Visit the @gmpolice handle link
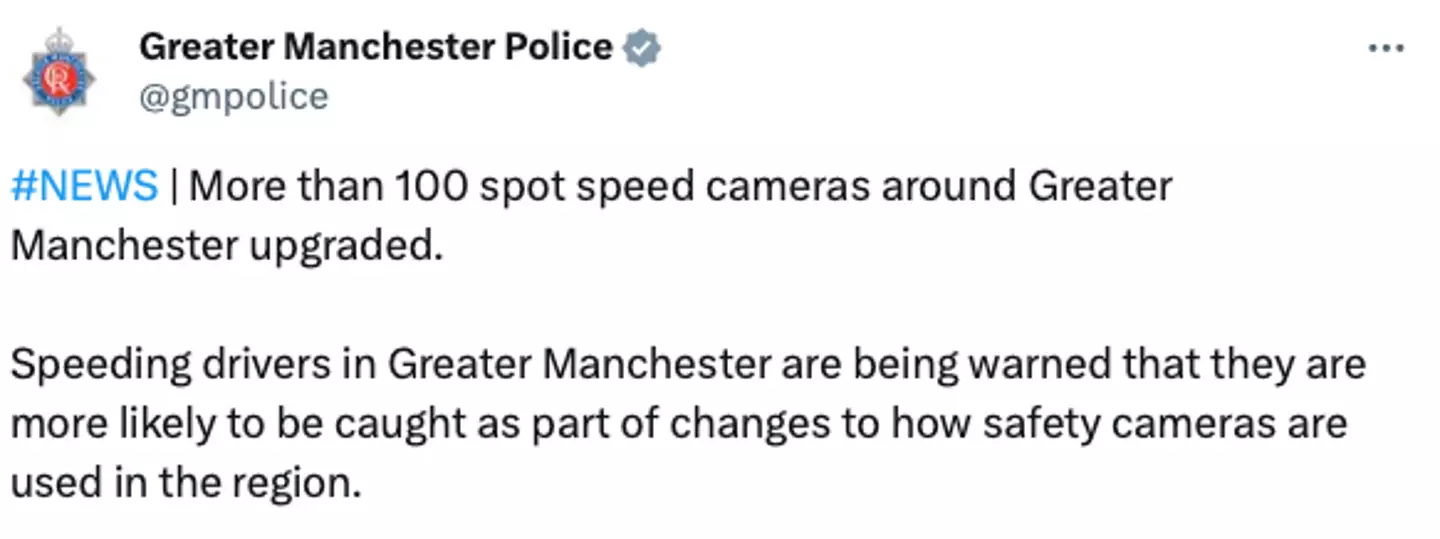Viewport: 1440px width, 539px height. click(x=233, y=97)
